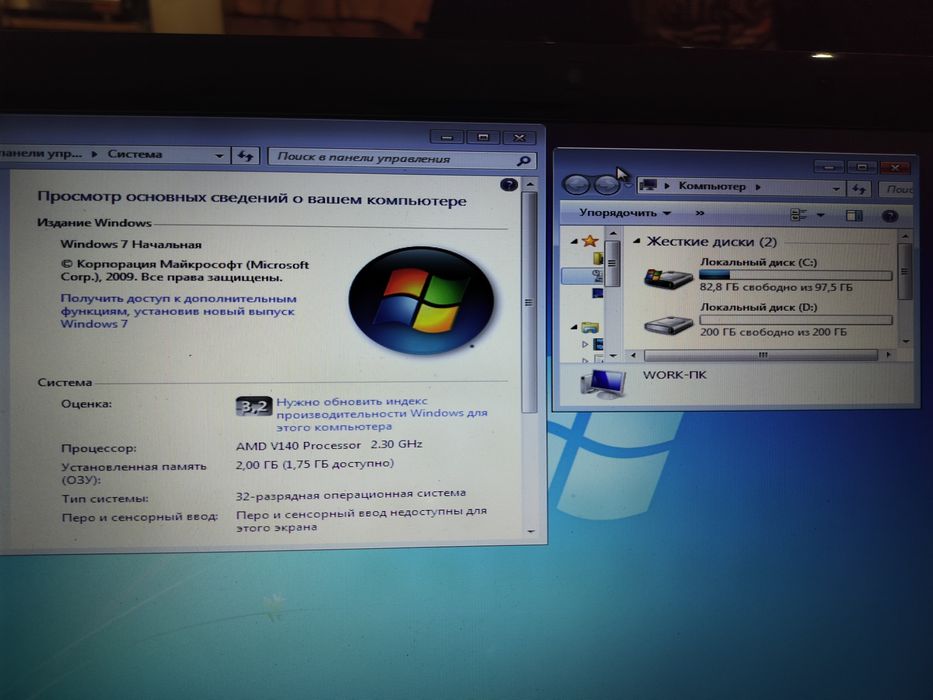933x700 pixels.
Task: Collapse the Жесткие диски (2) group
Action: click(637, 241)
